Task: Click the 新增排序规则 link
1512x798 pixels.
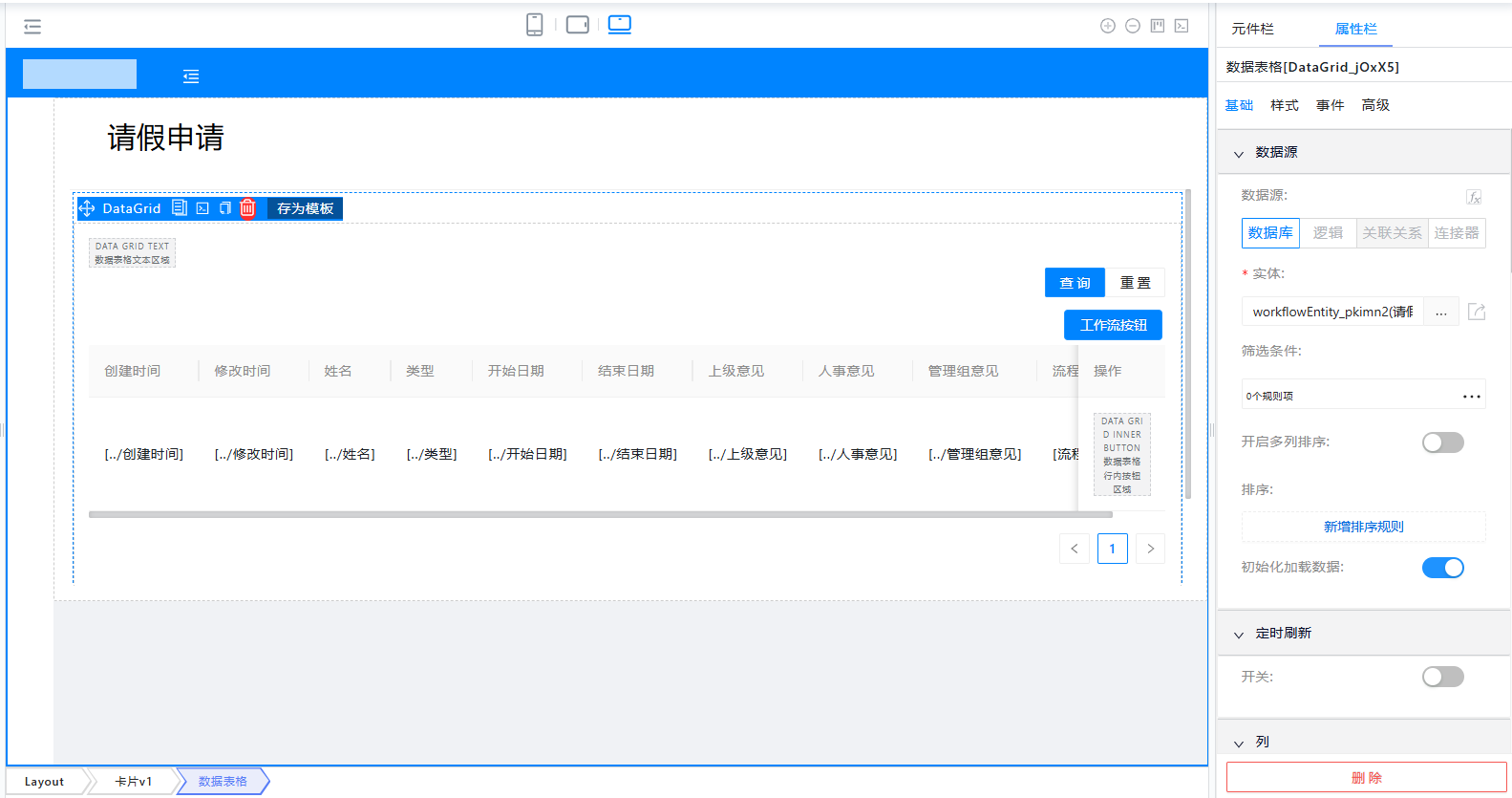Action: click(x=1363, y=527)
